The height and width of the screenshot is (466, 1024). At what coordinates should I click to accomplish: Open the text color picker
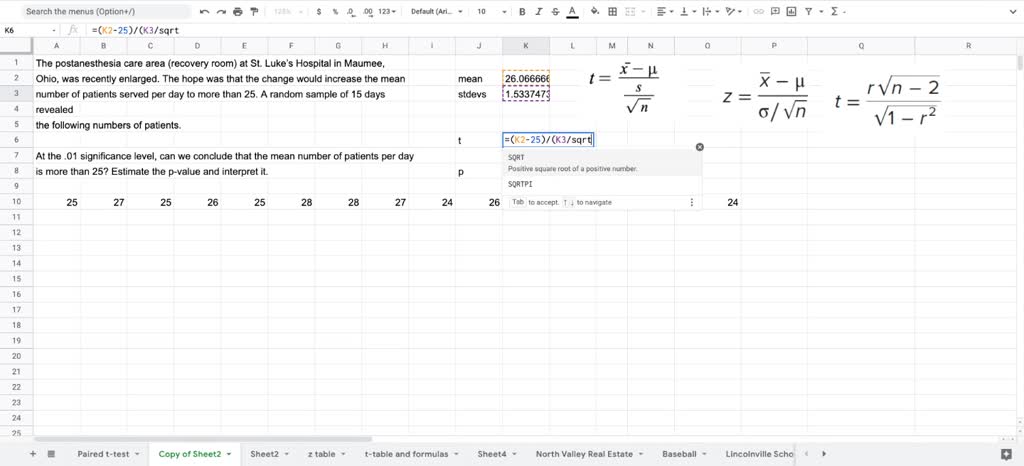[572, 12]
